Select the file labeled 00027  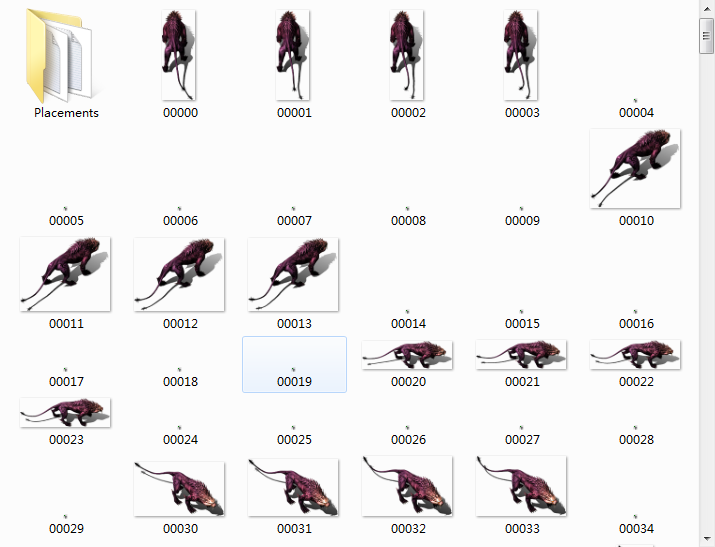pos(523,439)
